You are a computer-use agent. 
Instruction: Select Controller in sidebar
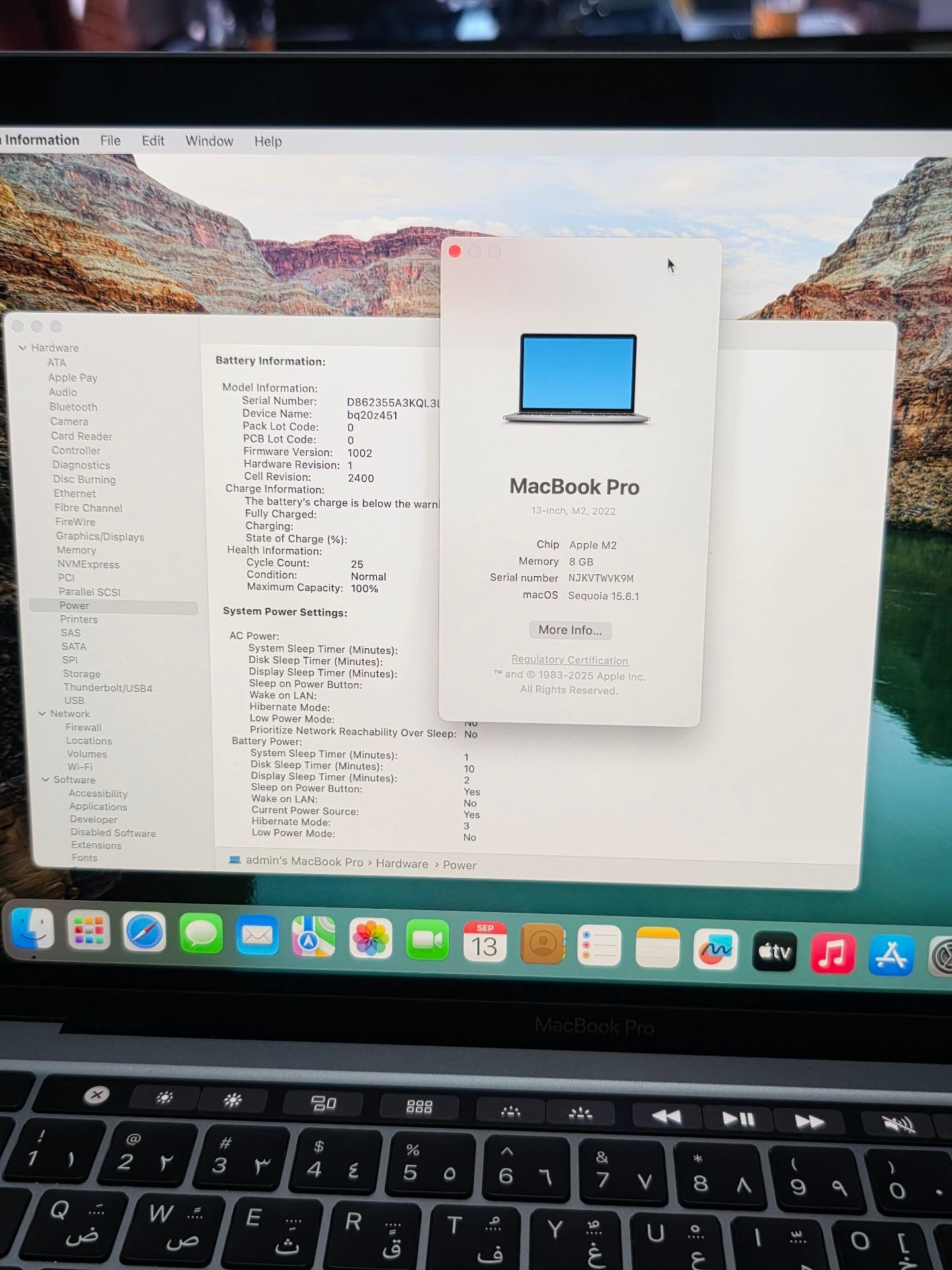click(x=76, y=450)
